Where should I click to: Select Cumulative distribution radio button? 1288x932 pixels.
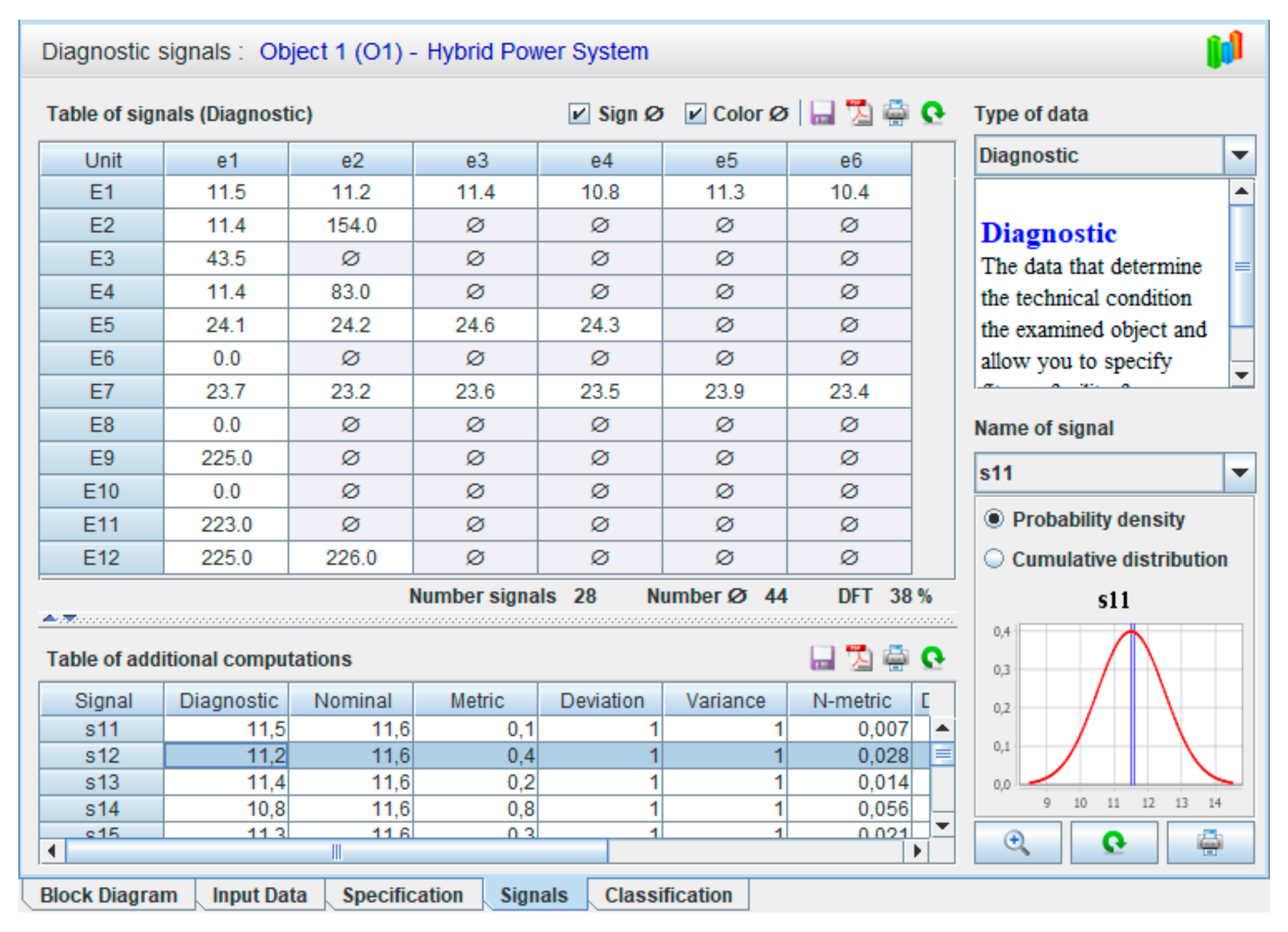click(x=994, y=559)
